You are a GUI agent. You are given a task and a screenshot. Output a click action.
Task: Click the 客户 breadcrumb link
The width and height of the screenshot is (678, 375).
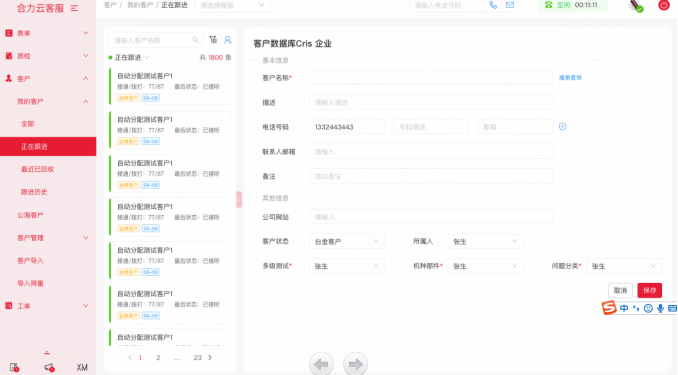pyautogui.click(x=110, y=5)
